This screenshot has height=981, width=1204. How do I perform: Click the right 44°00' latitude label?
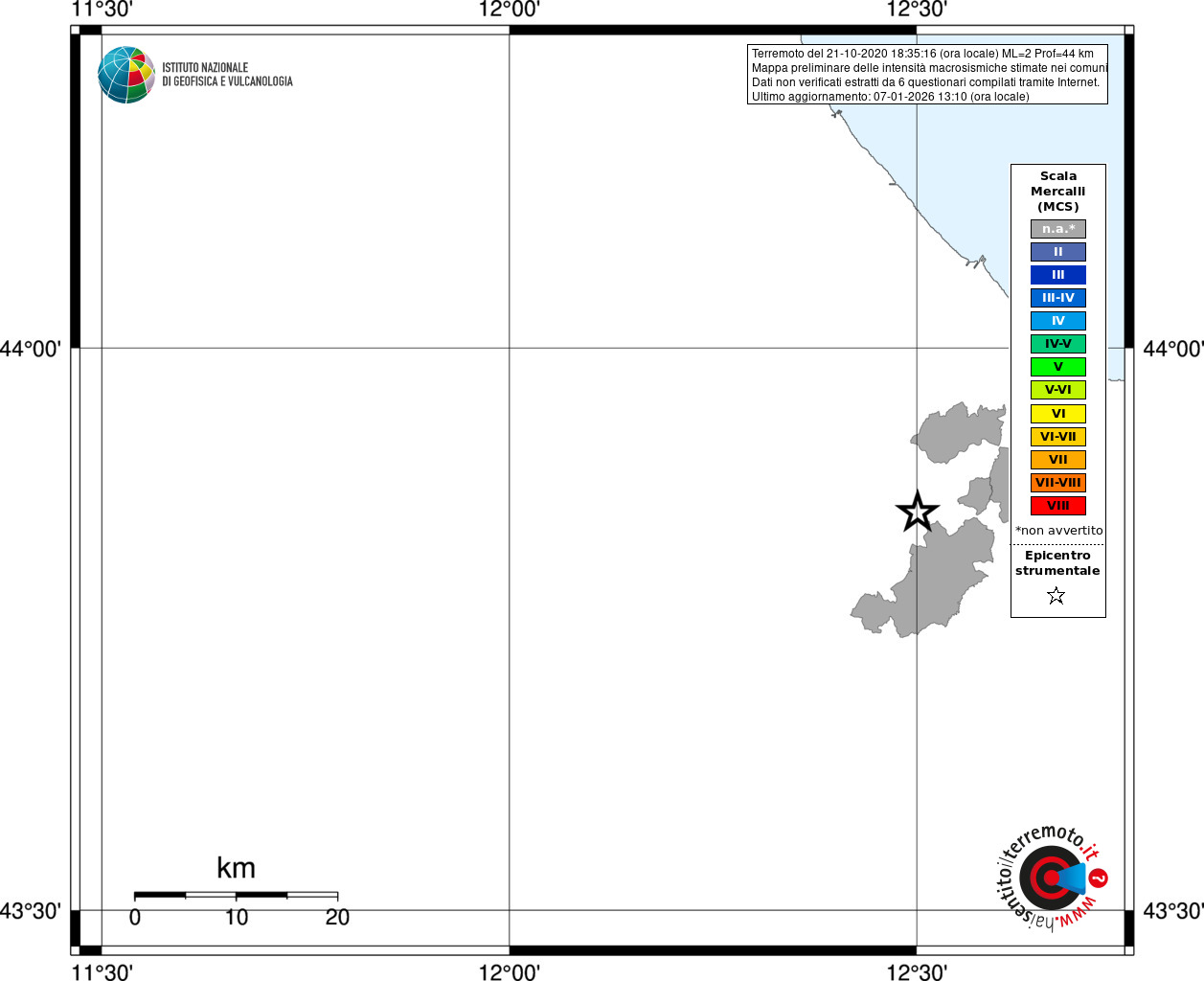point(1173,349)
